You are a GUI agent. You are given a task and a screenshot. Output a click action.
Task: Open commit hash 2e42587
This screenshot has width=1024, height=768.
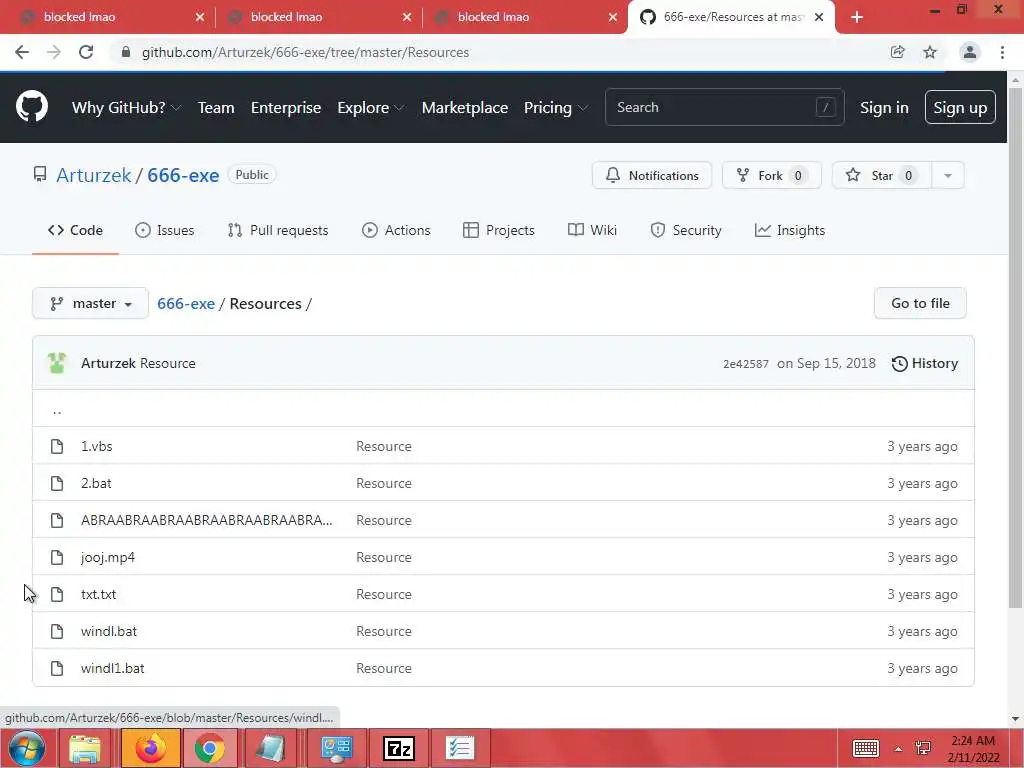(746, 364)
